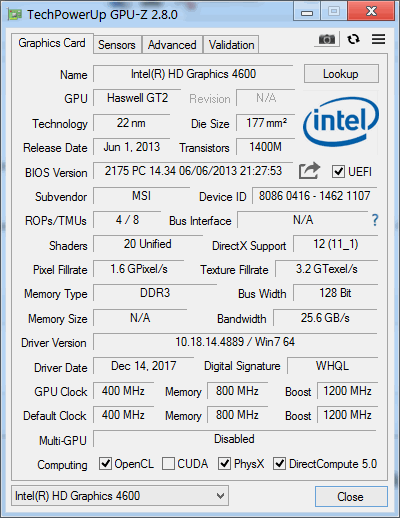
Task: Toggle the DirectCompute 5.0 checkbox
Action: click(279, 464)
